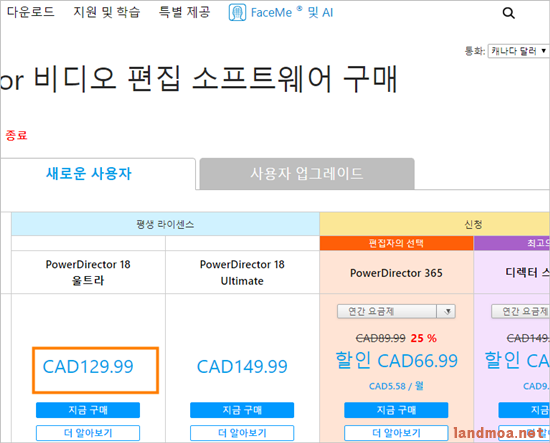Click the CAD149.99 price text
Screen dimensions: 550x443
coord(242,367)
